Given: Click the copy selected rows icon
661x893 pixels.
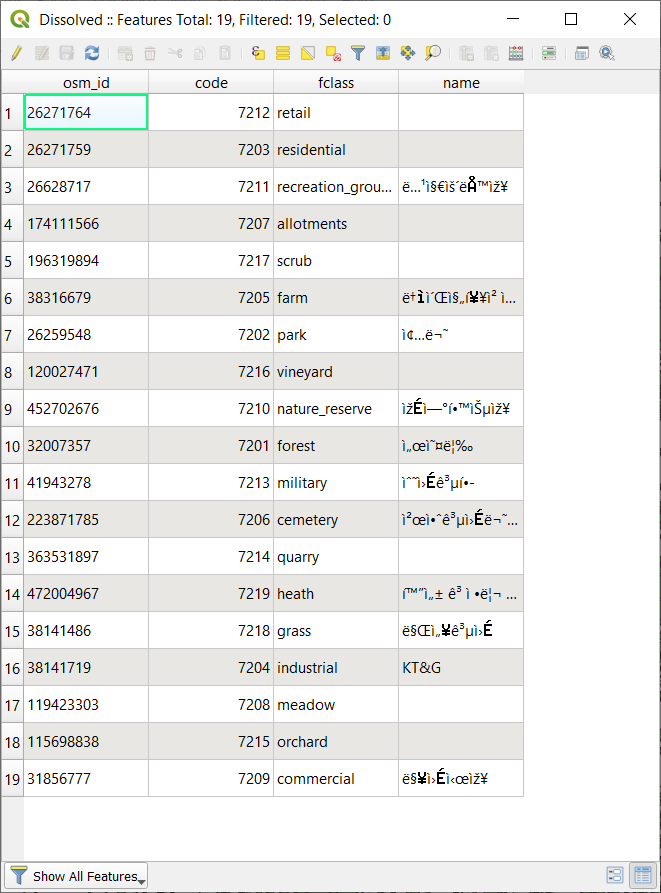Looking at the screenshot, I should (200, 54).
